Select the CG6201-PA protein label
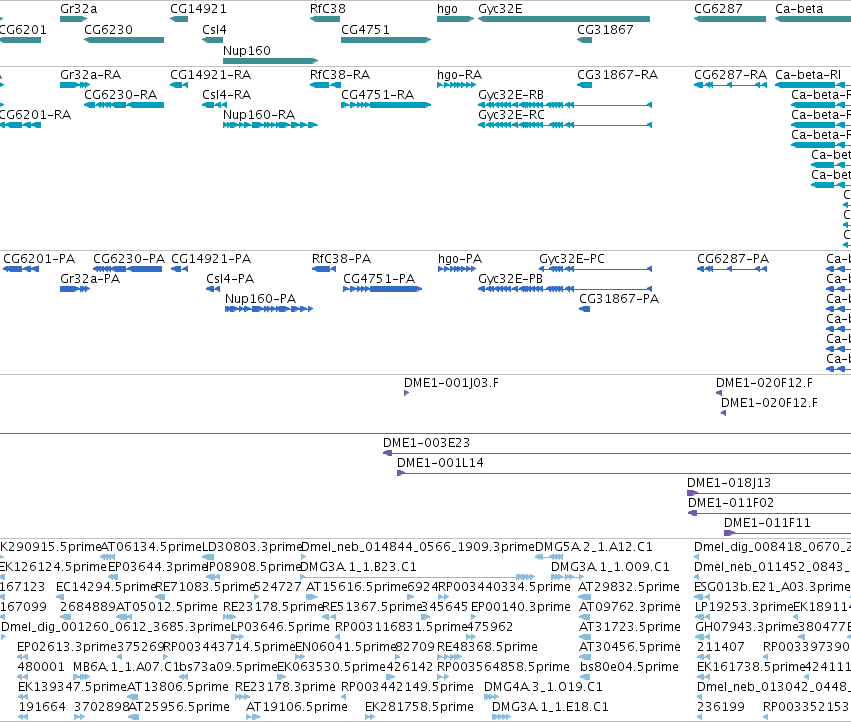851x722 pixels. click(x=39, y=258)
